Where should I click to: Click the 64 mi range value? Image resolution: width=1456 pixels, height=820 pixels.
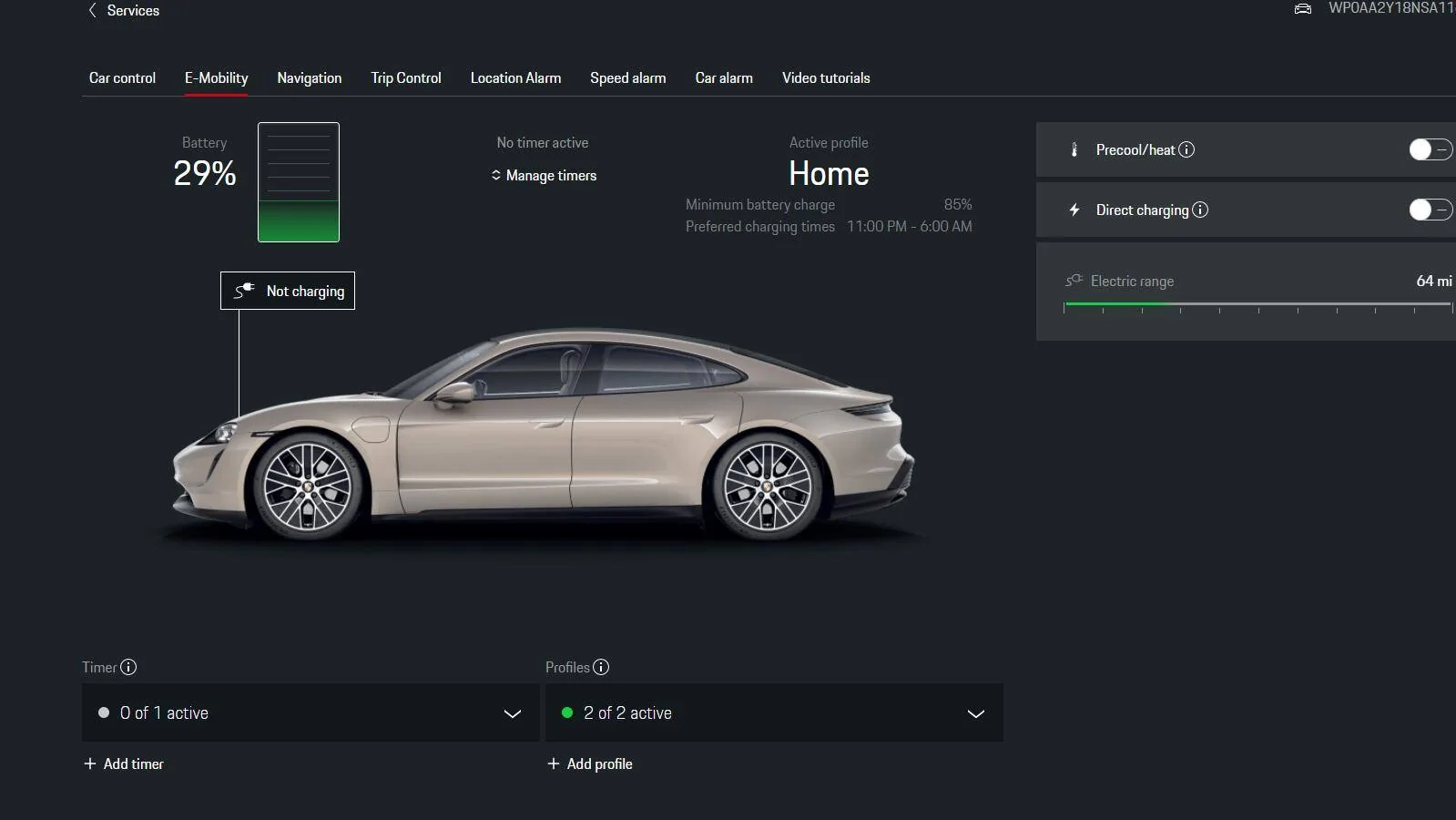pos(1434,281)
